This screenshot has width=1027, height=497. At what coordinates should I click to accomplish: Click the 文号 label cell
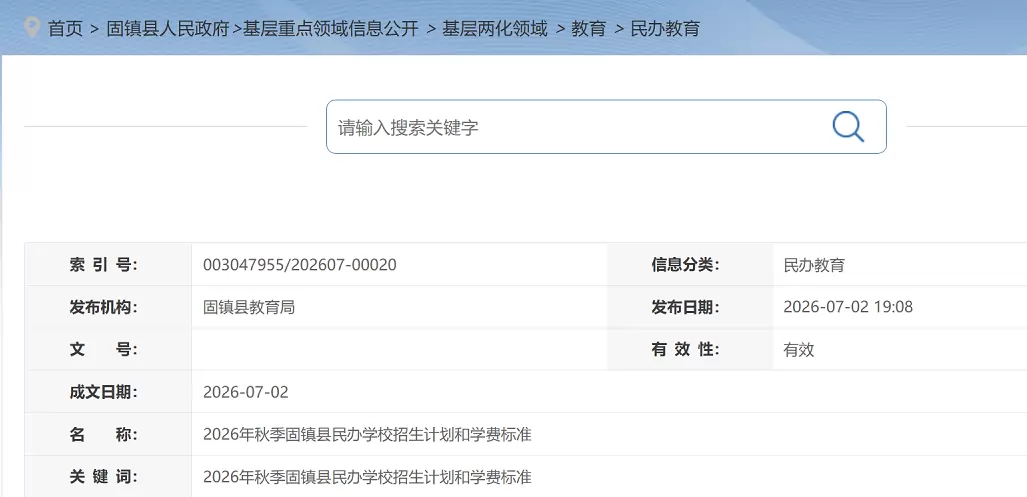tap(109, 350)
